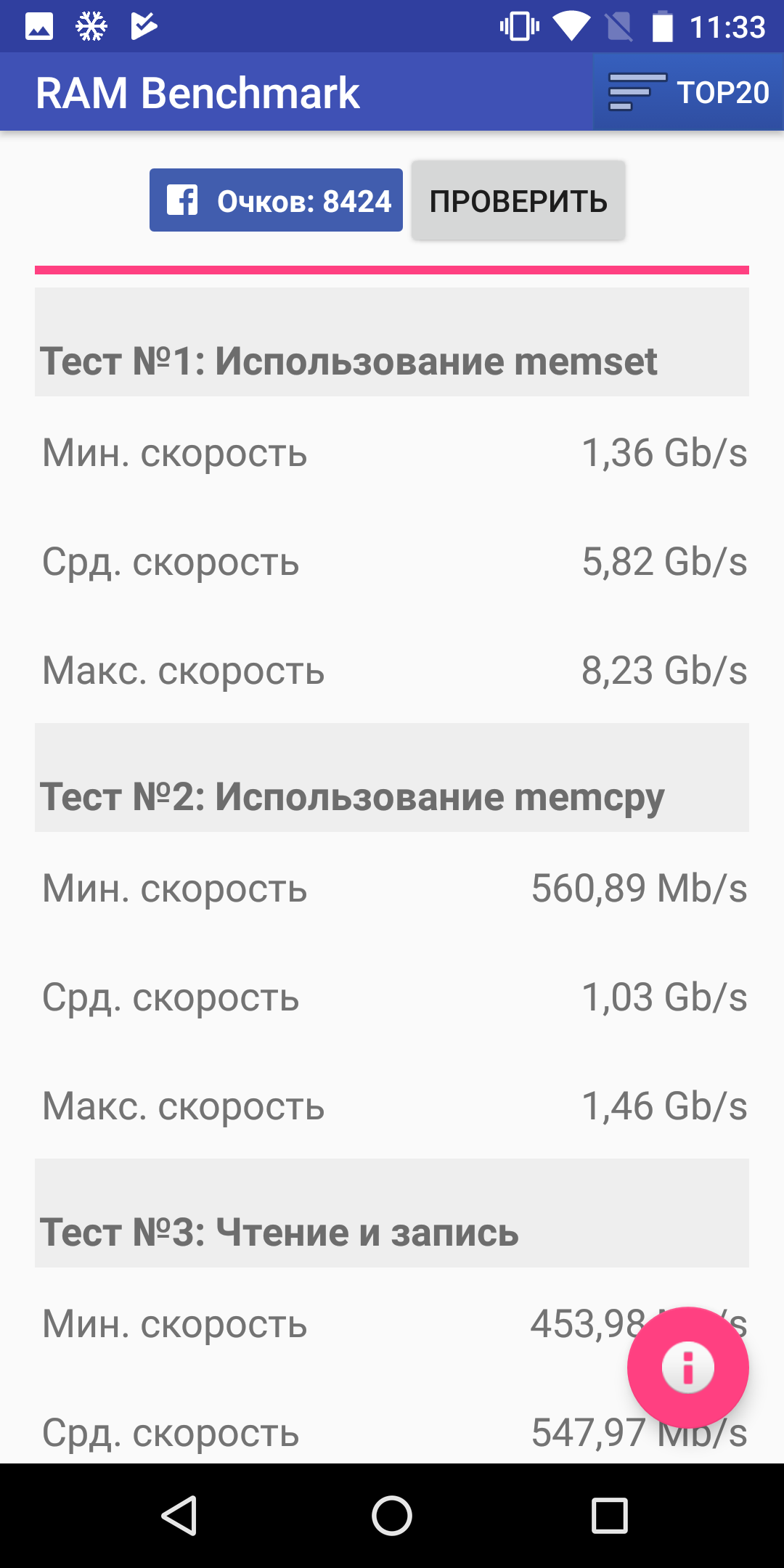Image resolution: width=784 pixels, height=1568 pixels.
Task: Tap the Android back navigation icon
Action: pyautogui.click(x=179, y=1516)
